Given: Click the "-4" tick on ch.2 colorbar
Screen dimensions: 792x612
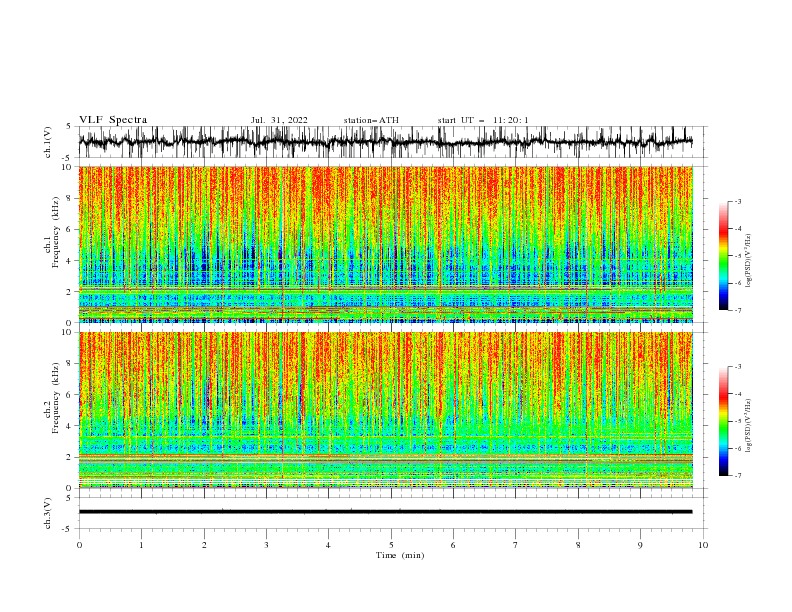Looking at the screenshot, I should point(737,394).
